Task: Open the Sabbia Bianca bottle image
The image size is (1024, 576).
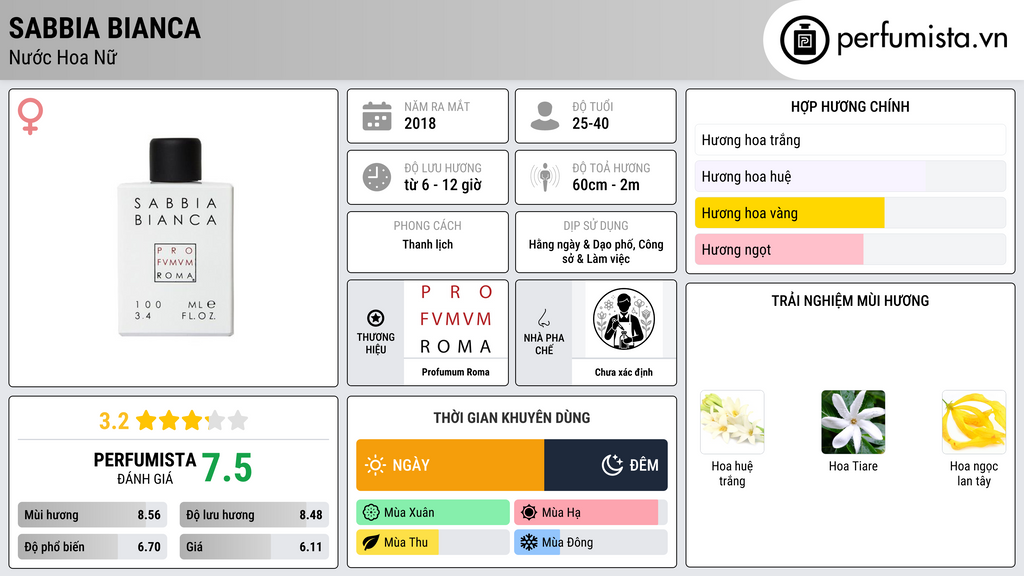Action: (x=175, y=237)
